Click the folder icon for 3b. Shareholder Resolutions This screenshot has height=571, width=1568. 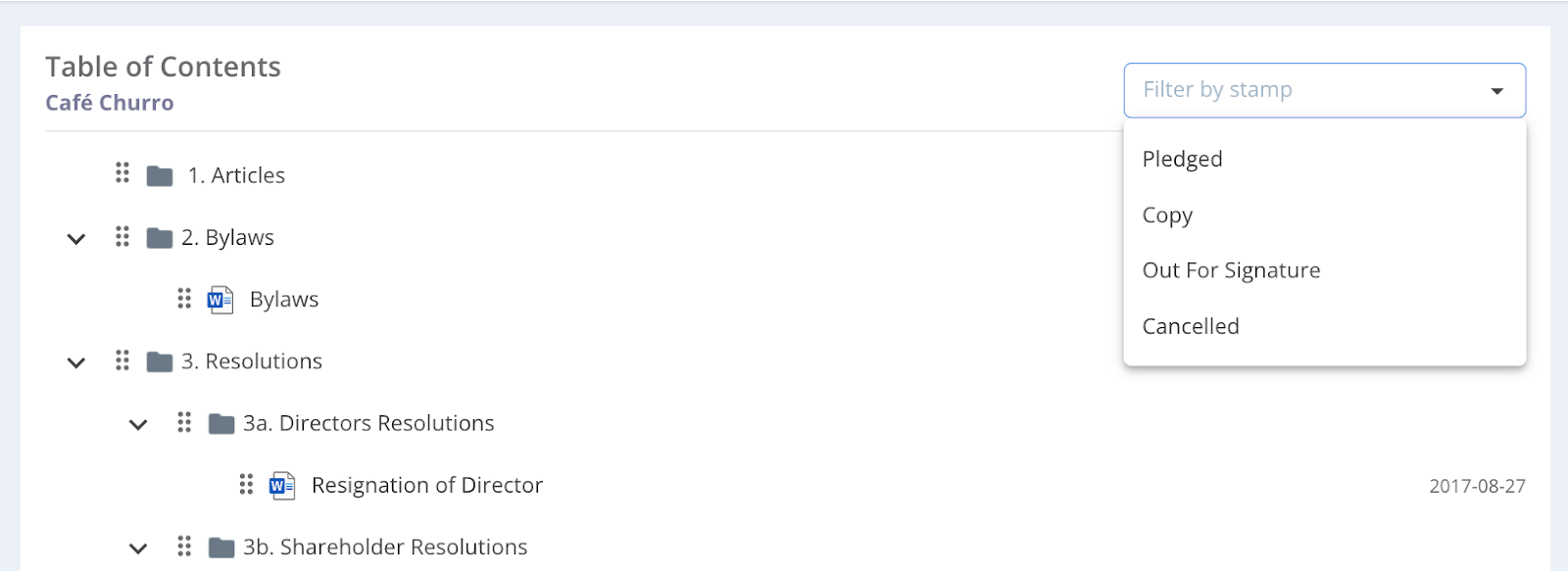[221, 547]
